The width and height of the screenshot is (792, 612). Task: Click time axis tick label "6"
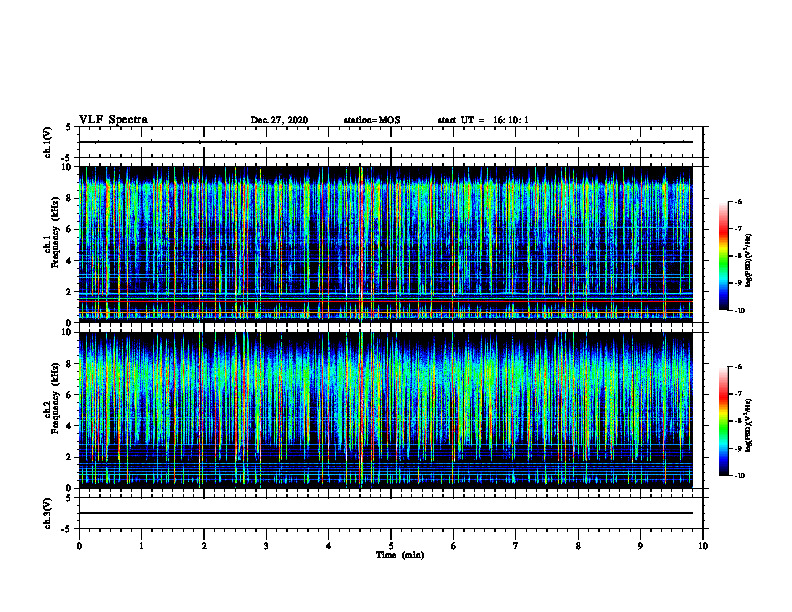pos(454,546)
